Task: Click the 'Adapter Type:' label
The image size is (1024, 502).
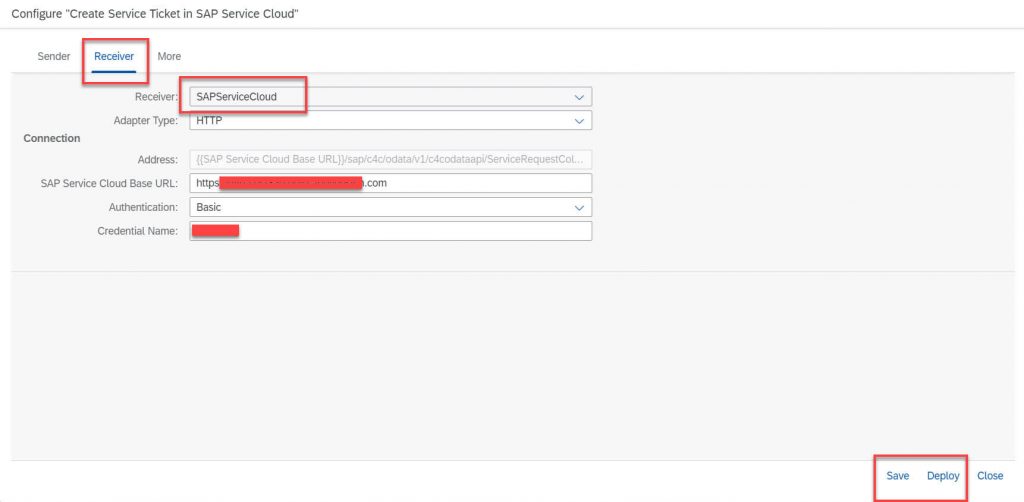Action: click(146, 120)
